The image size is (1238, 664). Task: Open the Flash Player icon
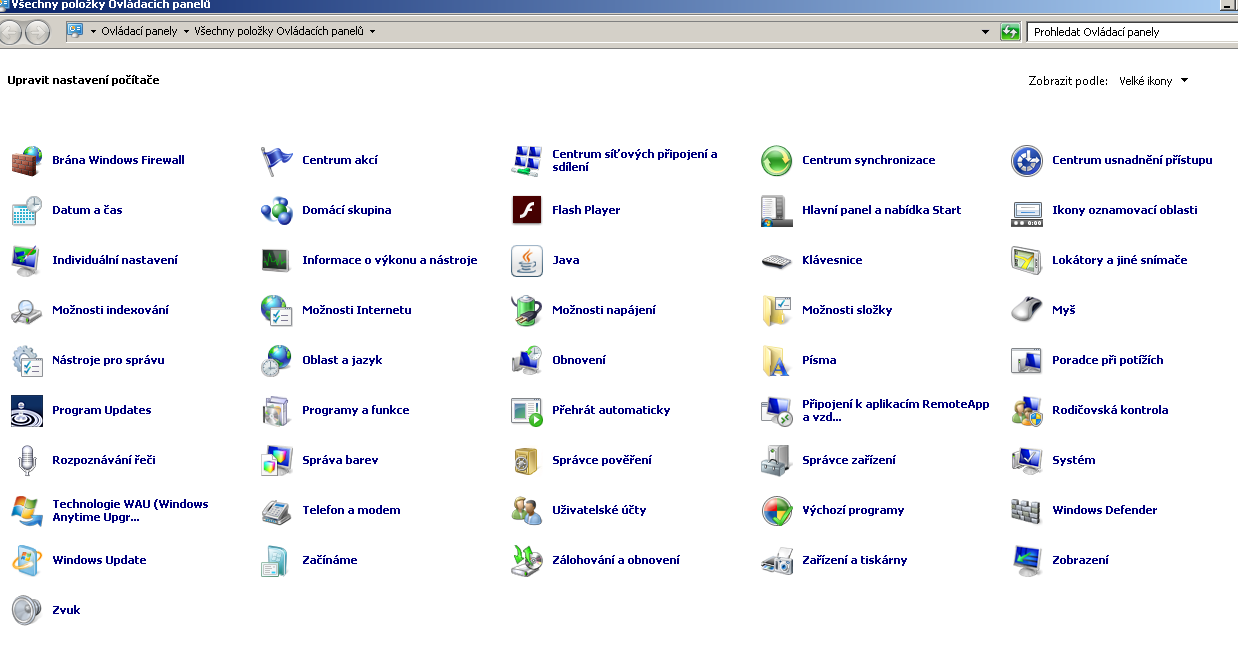(527, 210)
